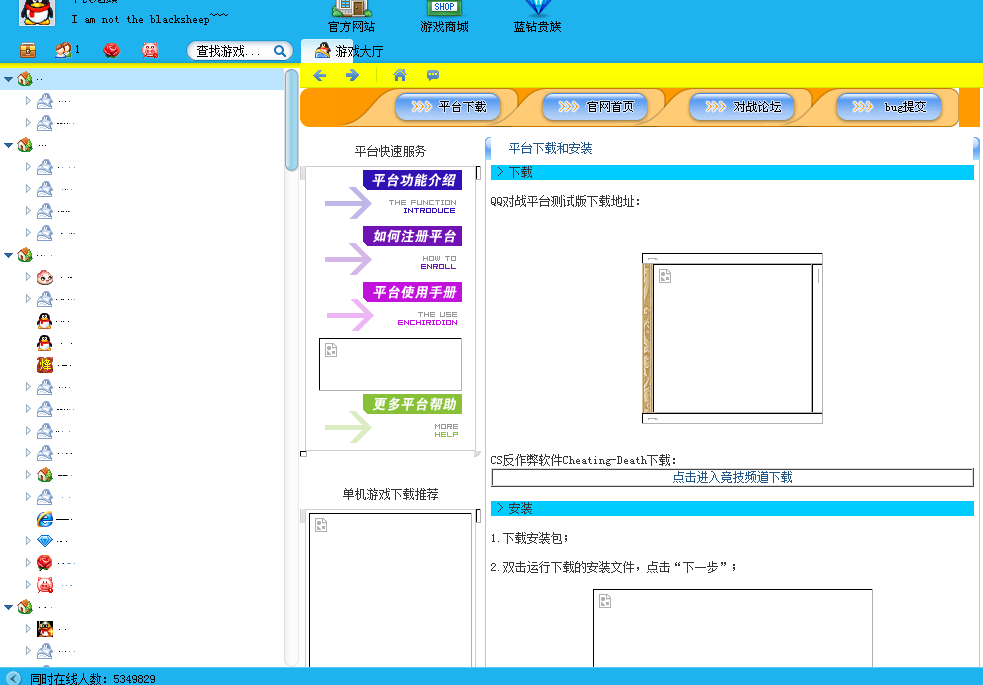
Task: Collapse the highlighted top category in tree
Action: point(9,80)
